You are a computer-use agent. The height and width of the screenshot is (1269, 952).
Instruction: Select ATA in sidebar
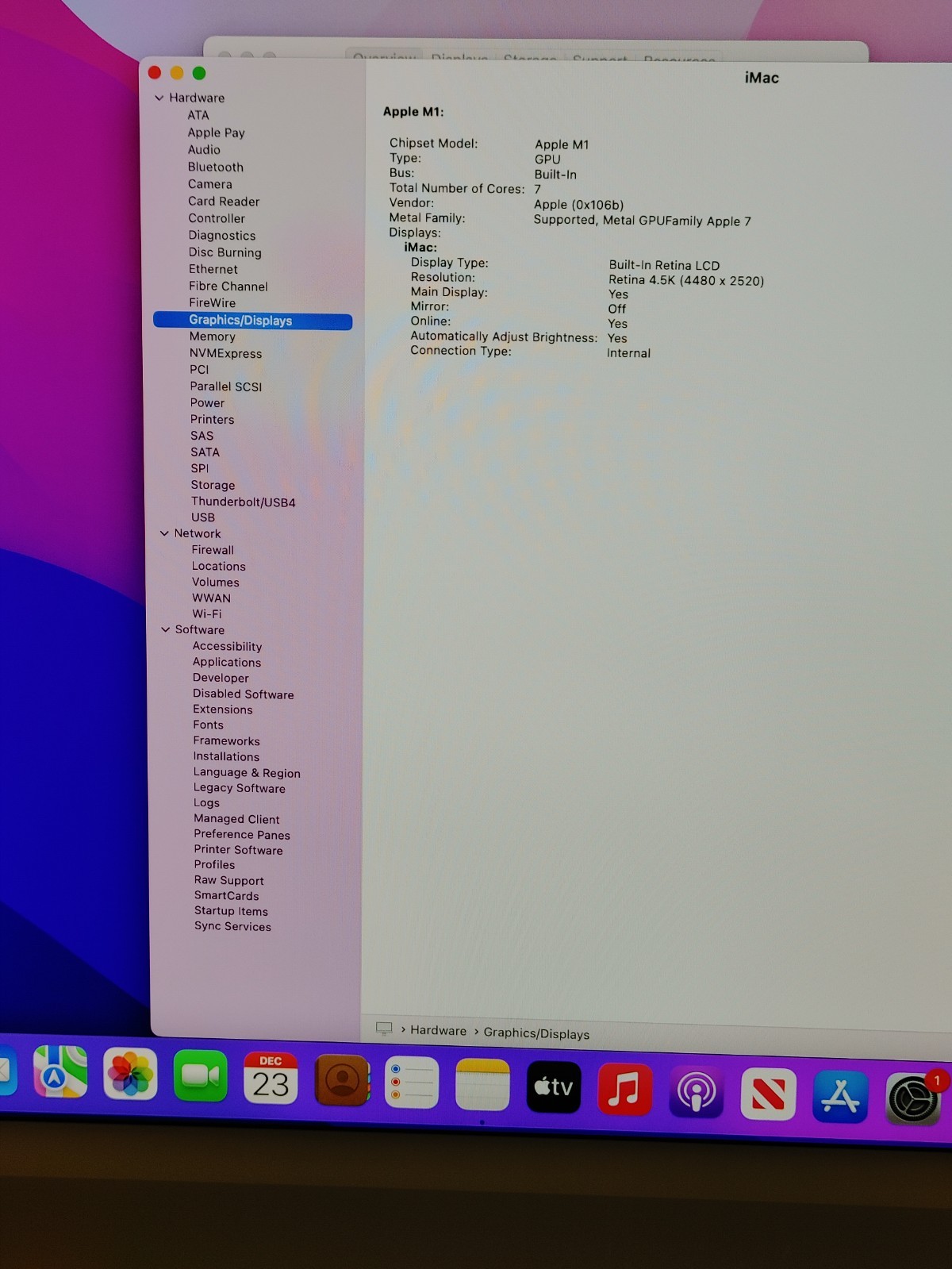[198, 115]
